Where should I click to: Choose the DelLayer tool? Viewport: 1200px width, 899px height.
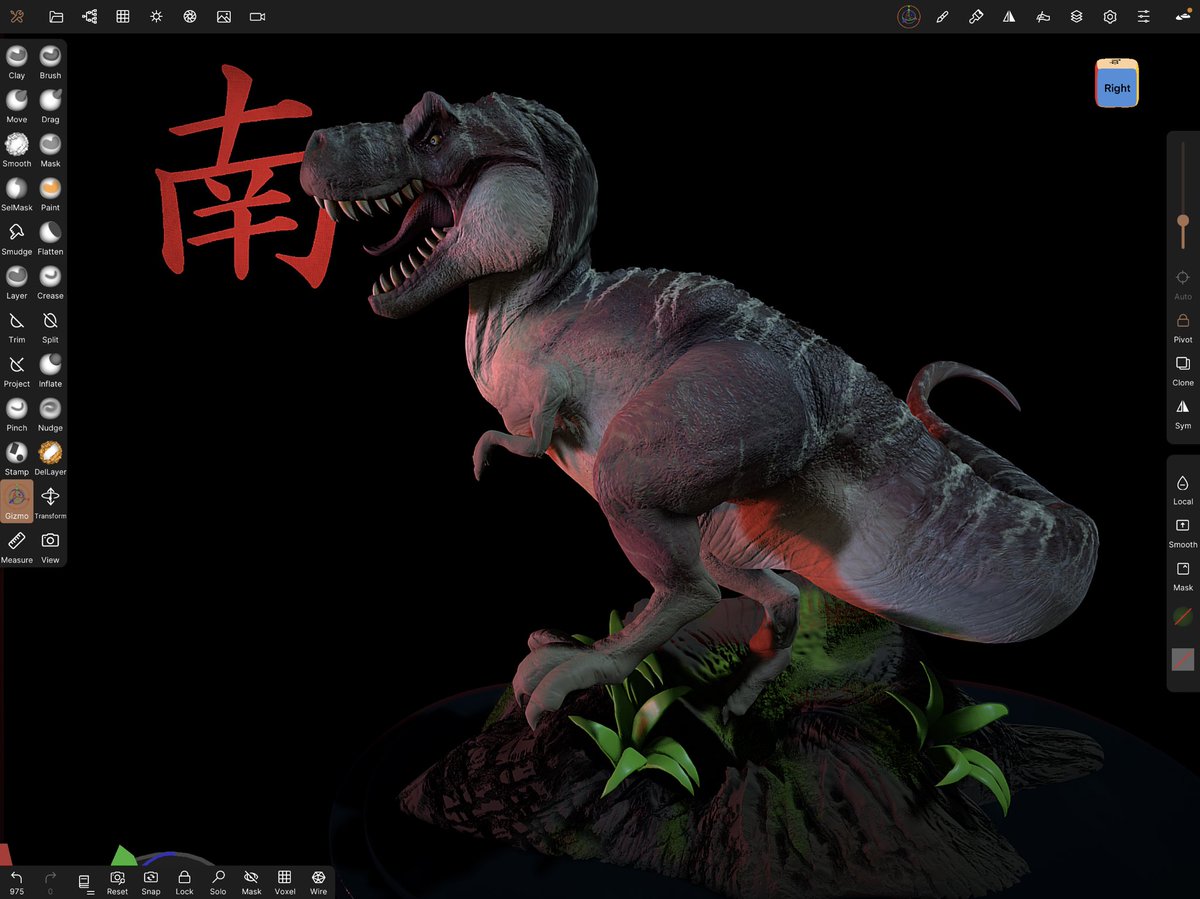click(50, 457)
